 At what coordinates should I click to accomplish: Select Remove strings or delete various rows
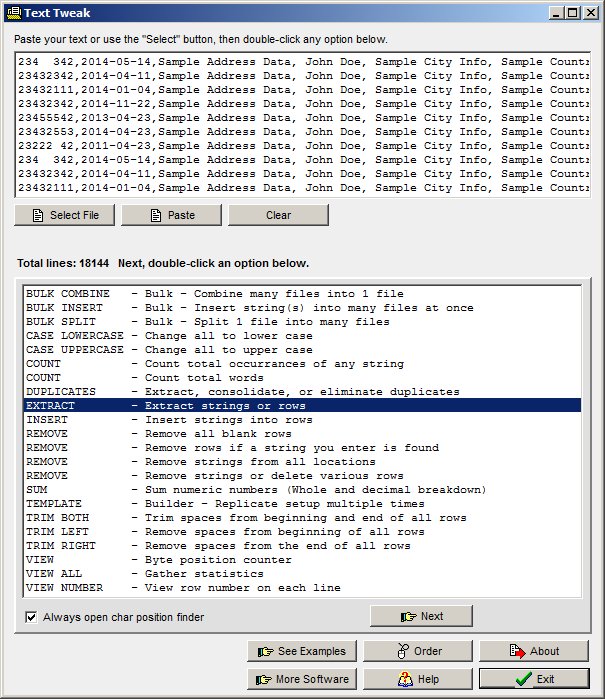(302, 476)
